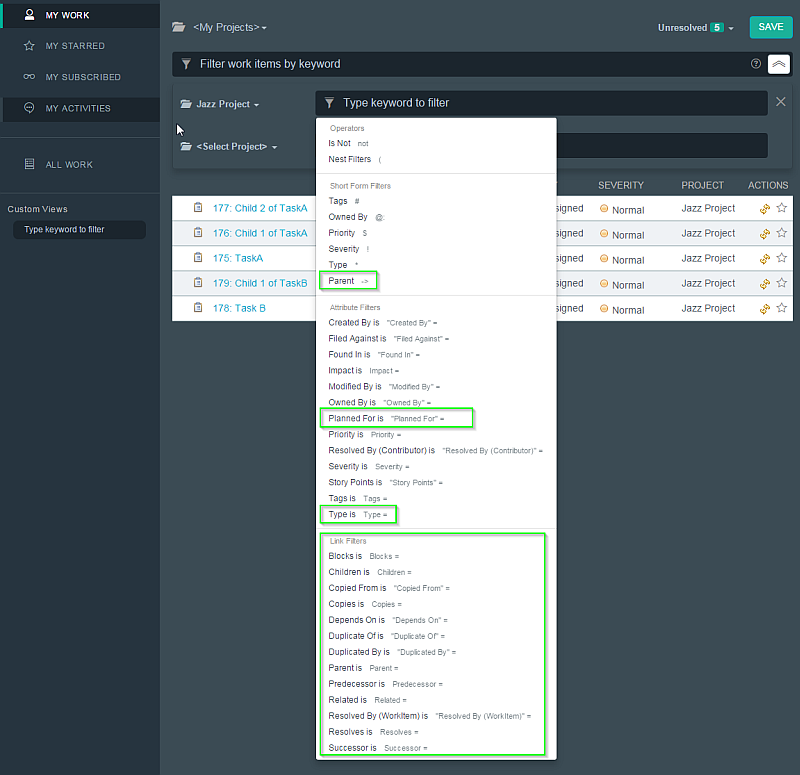The height and width of the screenshot is (775, 800).
Task: Click the Custom Views keyword filter field
Action: [x=79, y=230]
